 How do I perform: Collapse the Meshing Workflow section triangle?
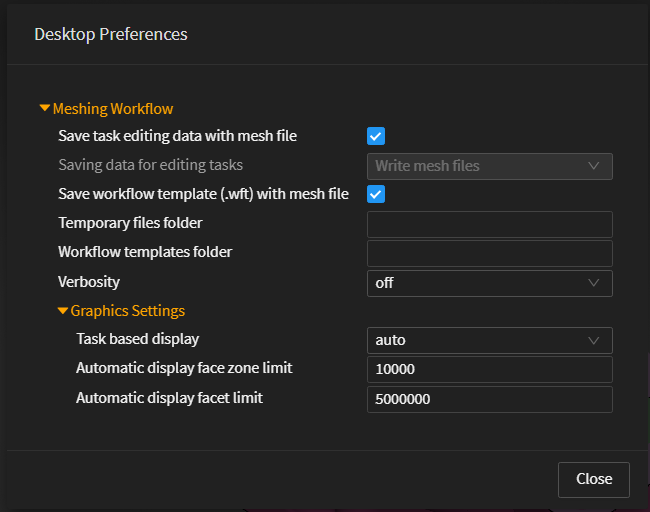(45, 108)
